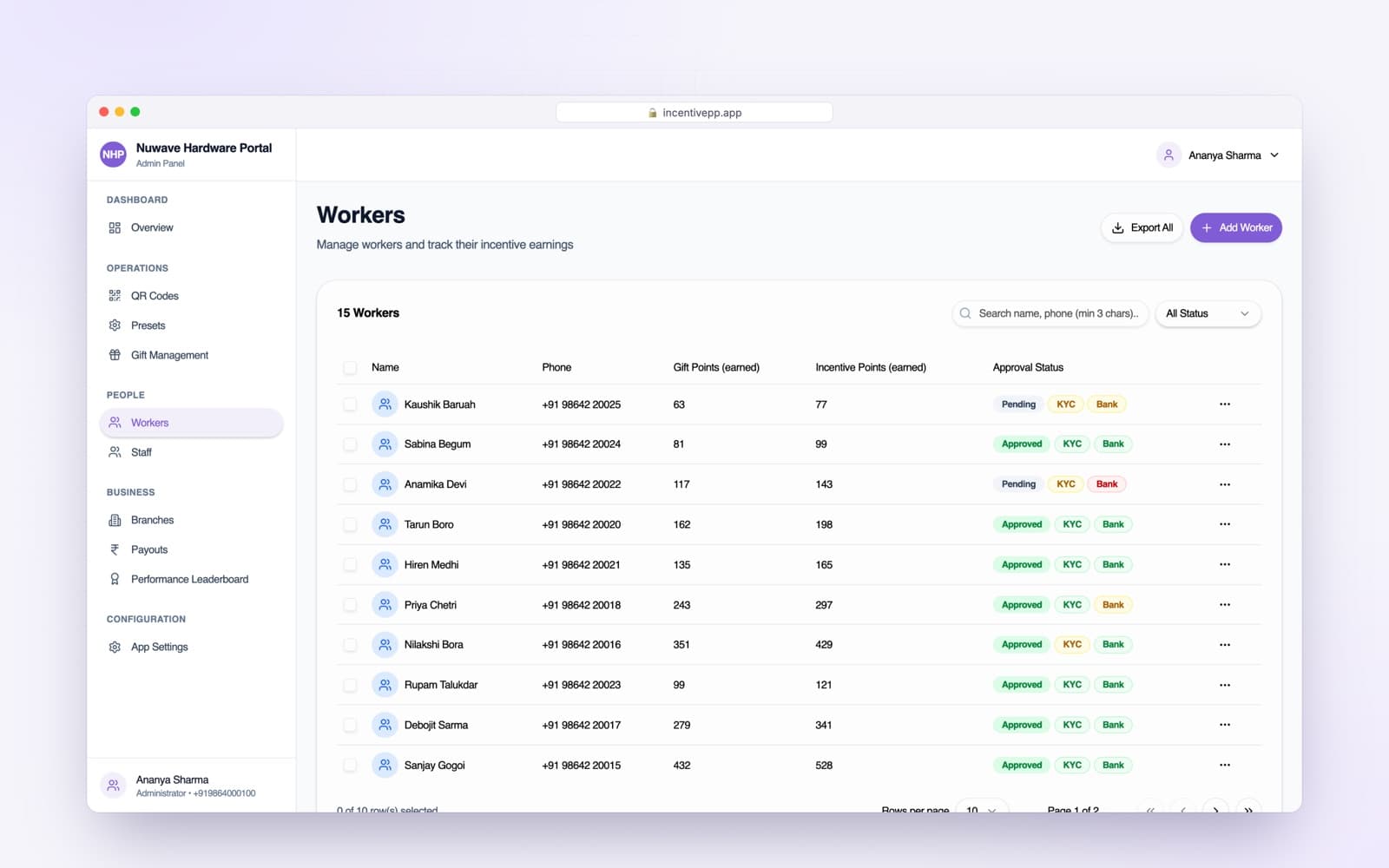Toggle the select-all checkbox in header

pos(350,367)
